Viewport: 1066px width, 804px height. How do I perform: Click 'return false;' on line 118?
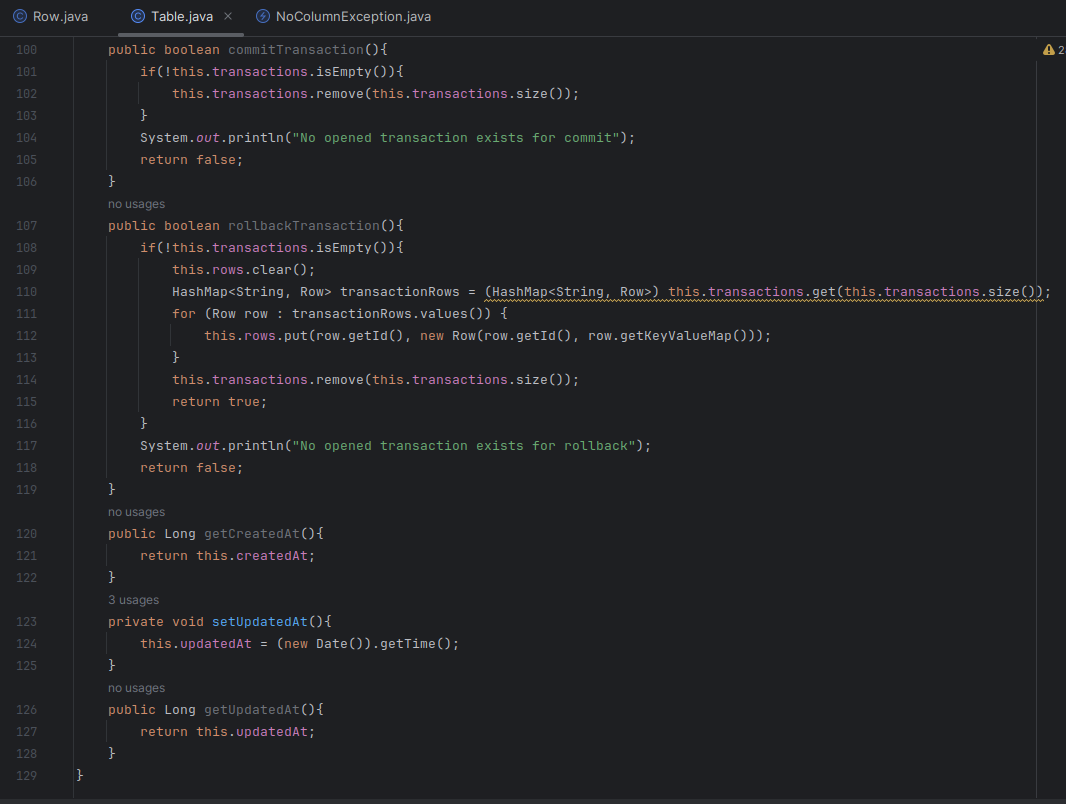[x=192, y=468]
